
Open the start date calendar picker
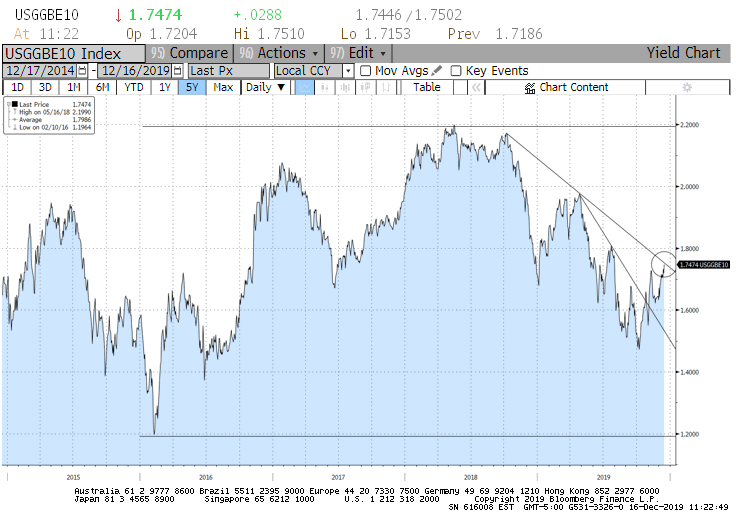click(x=82, y=71)
